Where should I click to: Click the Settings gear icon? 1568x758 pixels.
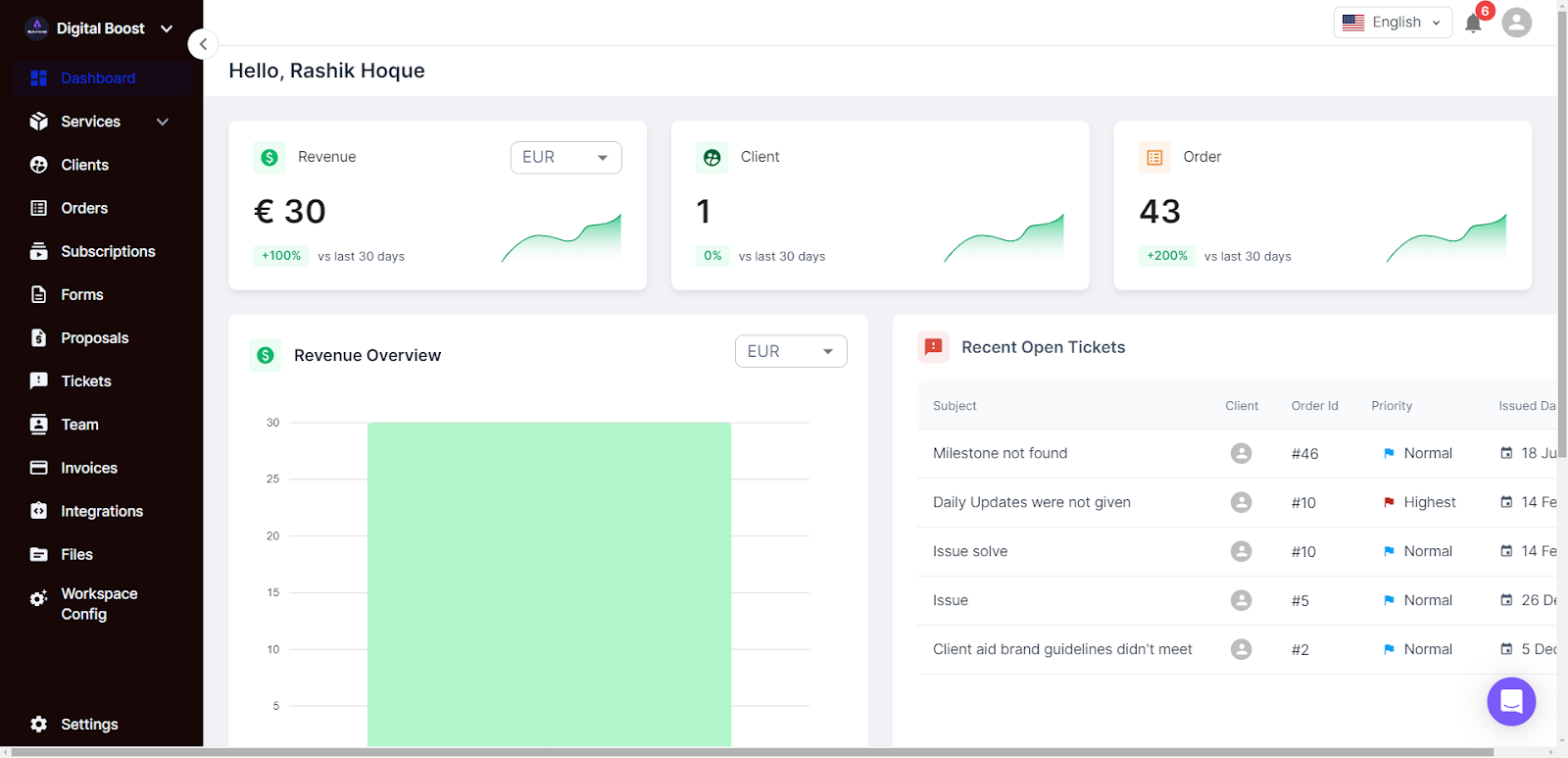(39, 724)
